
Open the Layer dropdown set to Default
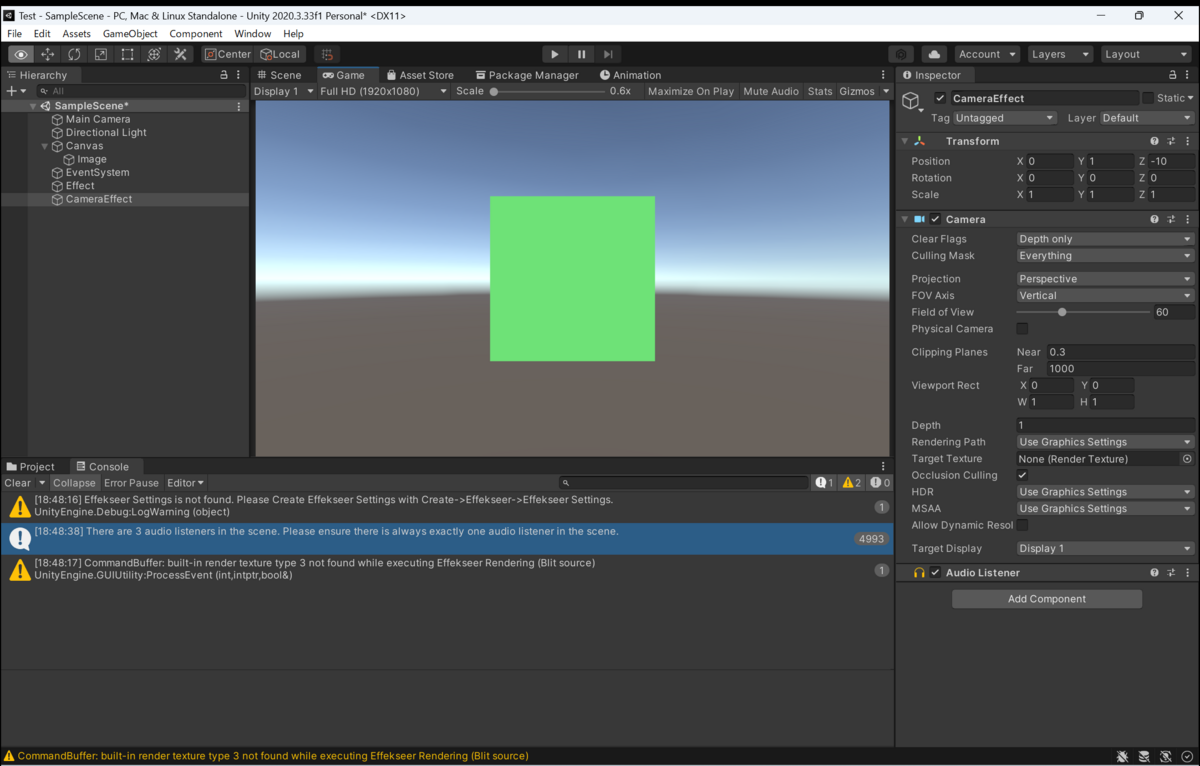pyautogui.click(x=1147, y=118)
